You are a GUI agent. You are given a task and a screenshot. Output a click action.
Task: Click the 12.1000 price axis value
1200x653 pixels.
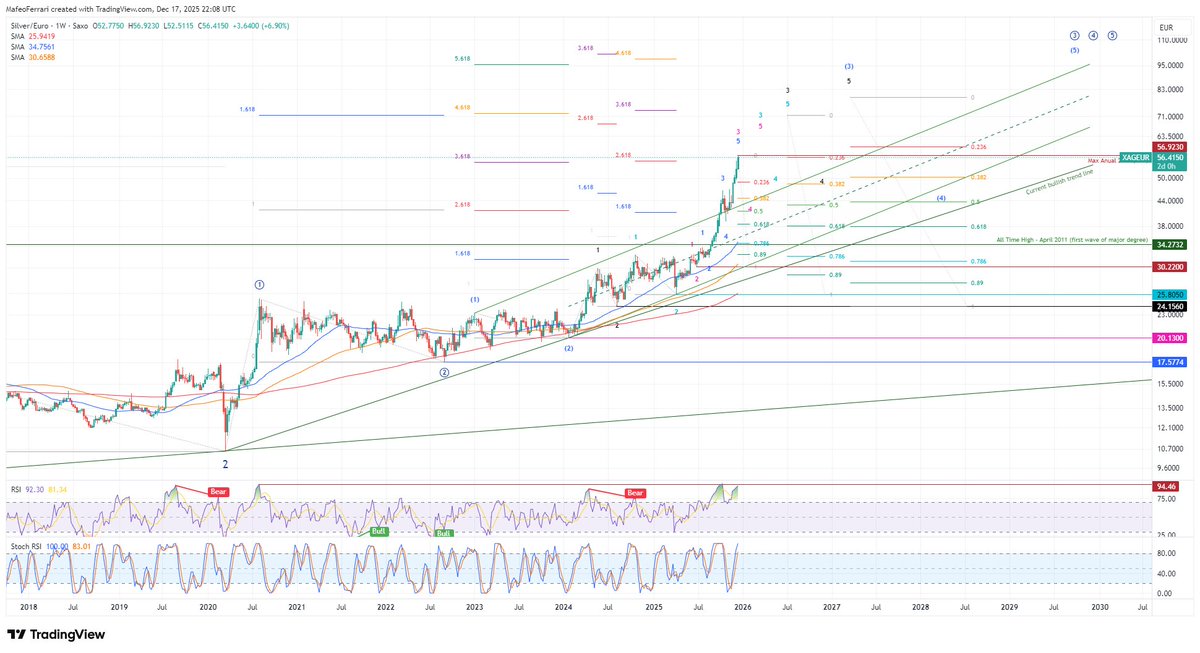[1169, 428]
